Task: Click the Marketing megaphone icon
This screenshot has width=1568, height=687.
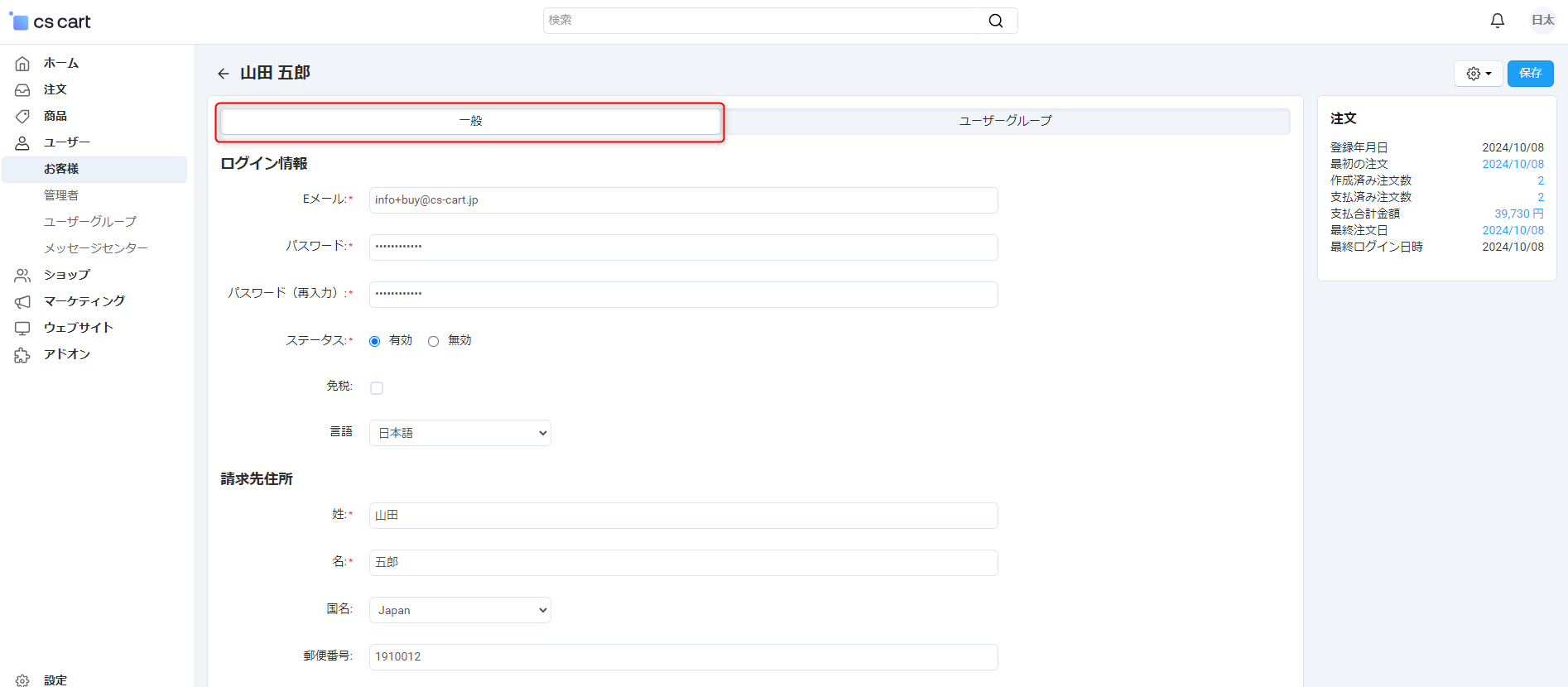Action: pos(22,302)
